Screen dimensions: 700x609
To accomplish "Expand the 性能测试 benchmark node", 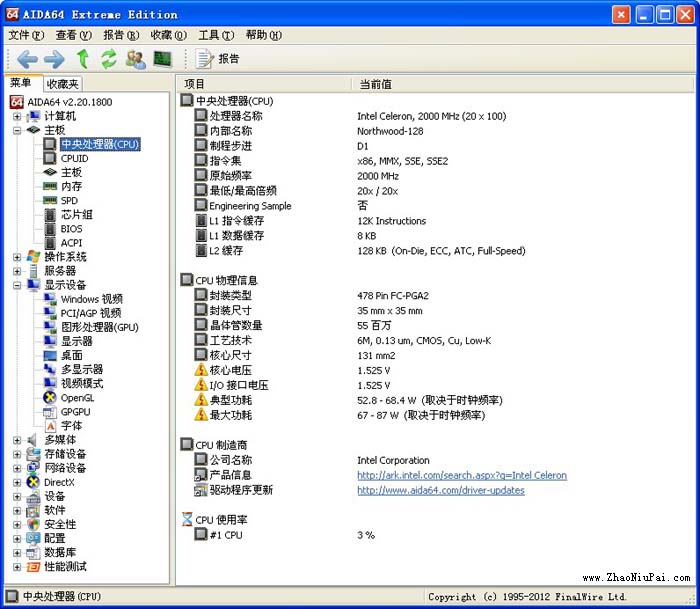I will point(17,567).
